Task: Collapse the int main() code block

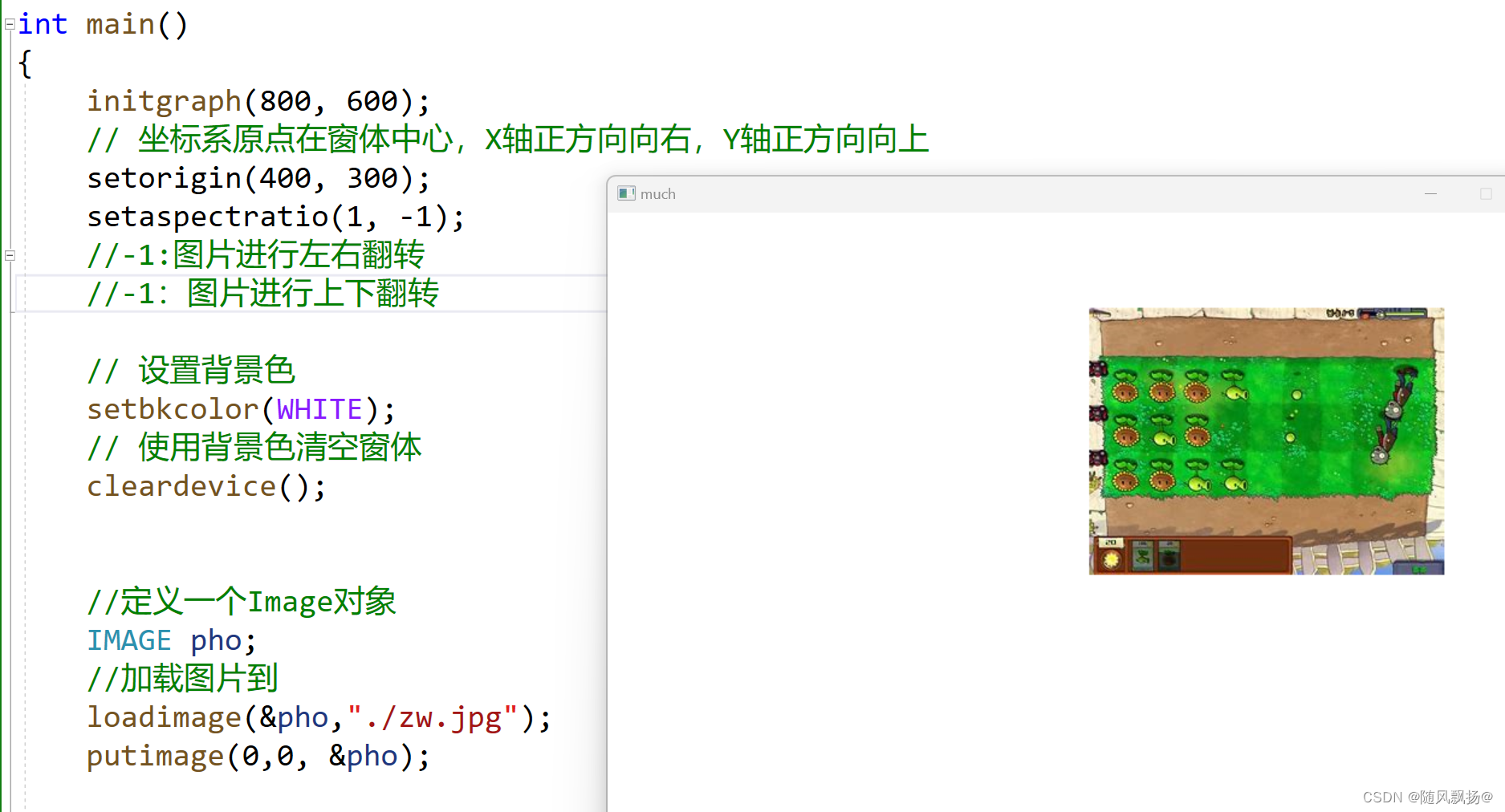Action: pos(10,25)
